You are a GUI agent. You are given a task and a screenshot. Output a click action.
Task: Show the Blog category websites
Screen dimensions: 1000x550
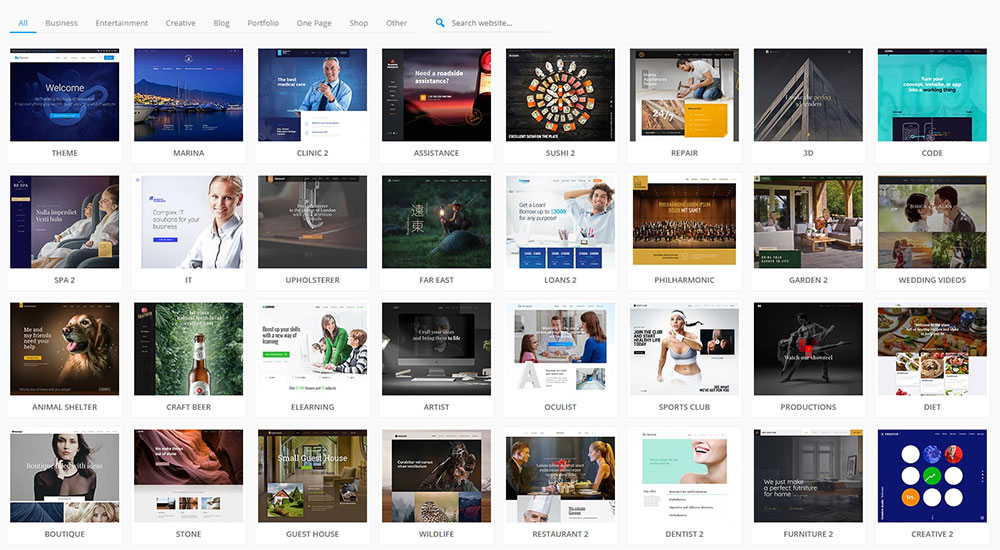click(x=221, y=23)
